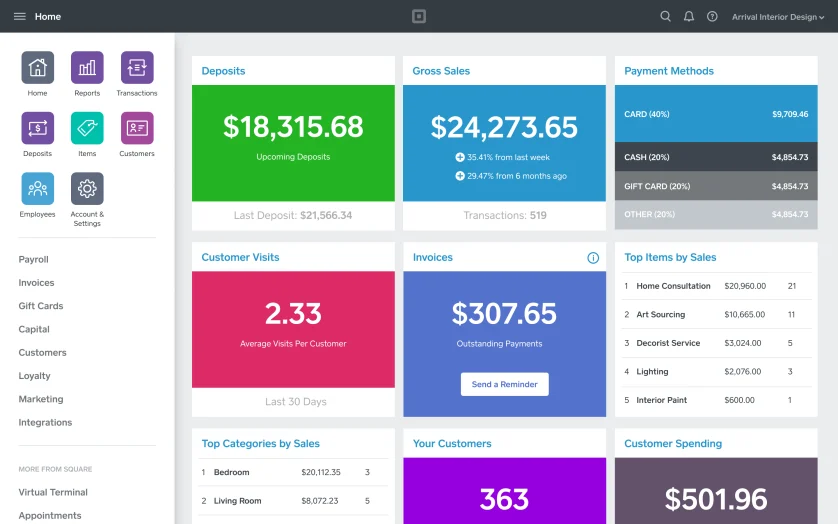Click the 2.33 average visits tile

tap(293, 329)
